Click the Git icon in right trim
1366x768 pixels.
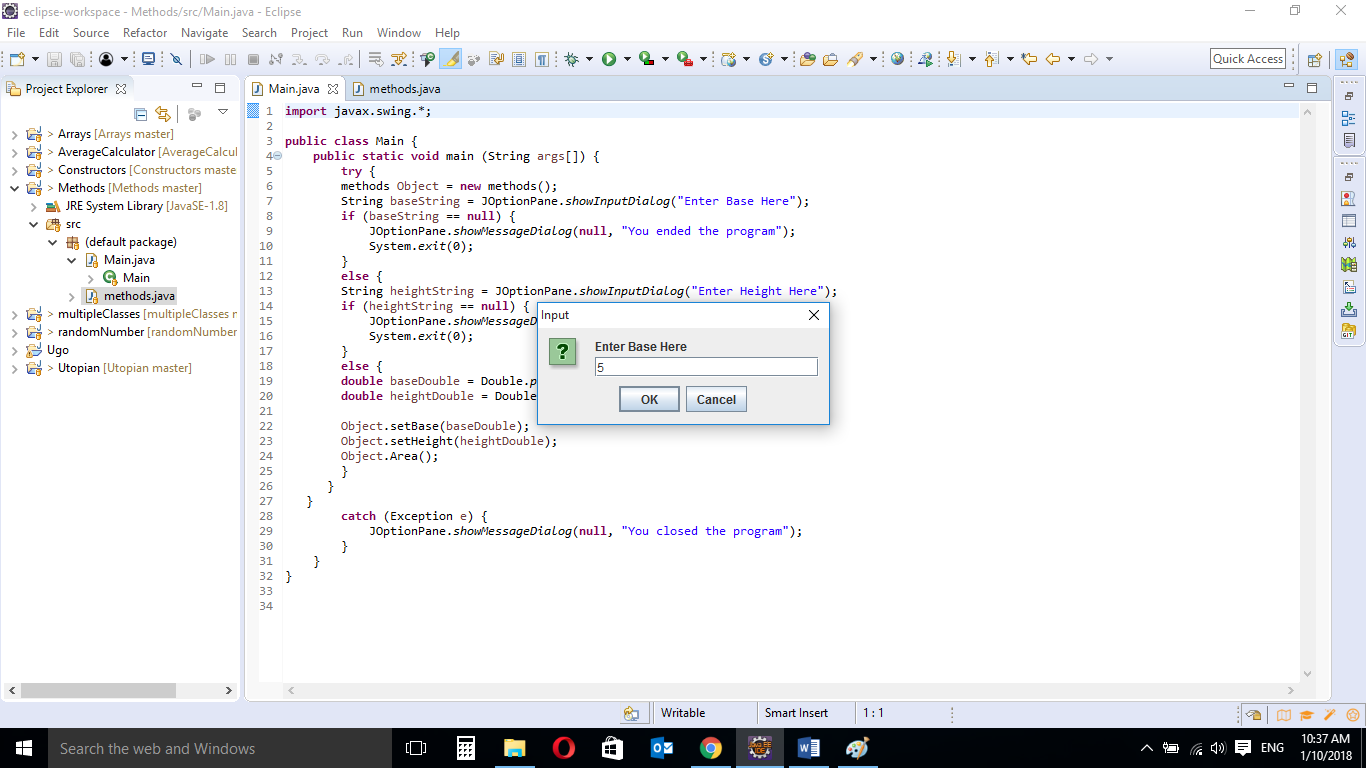(x=1349, y=330)
